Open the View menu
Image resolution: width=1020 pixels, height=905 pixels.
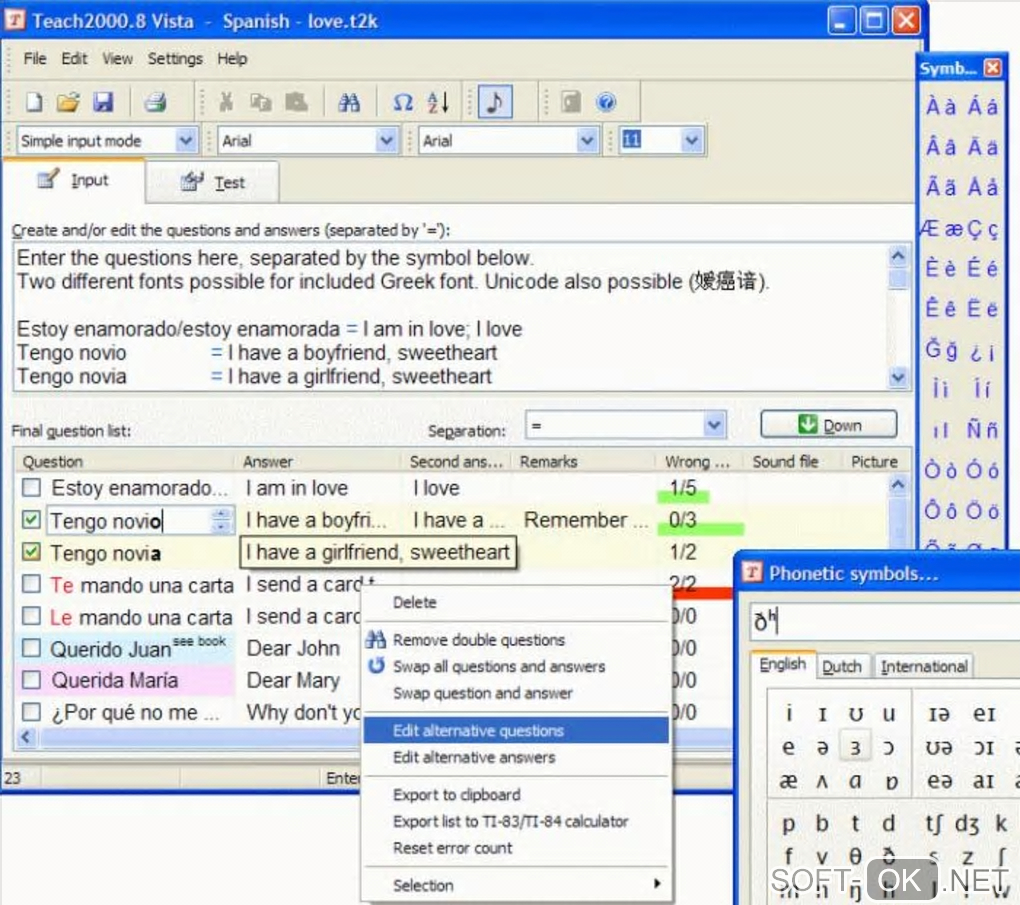117,59
